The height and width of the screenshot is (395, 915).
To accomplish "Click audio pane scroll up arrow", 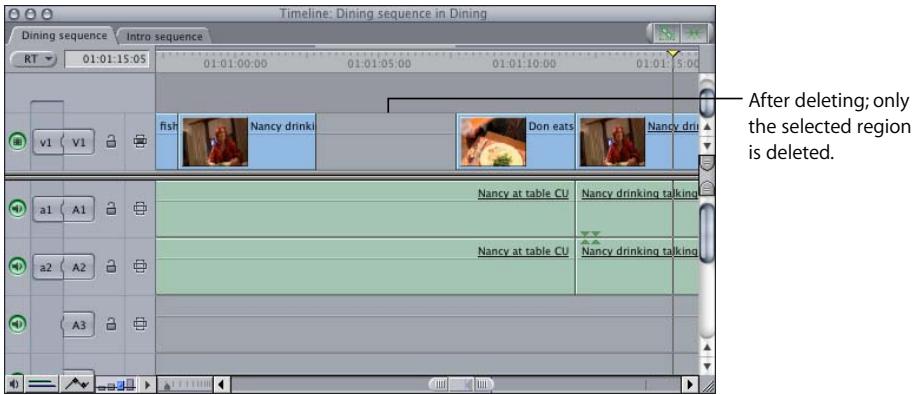I will 707,348.
